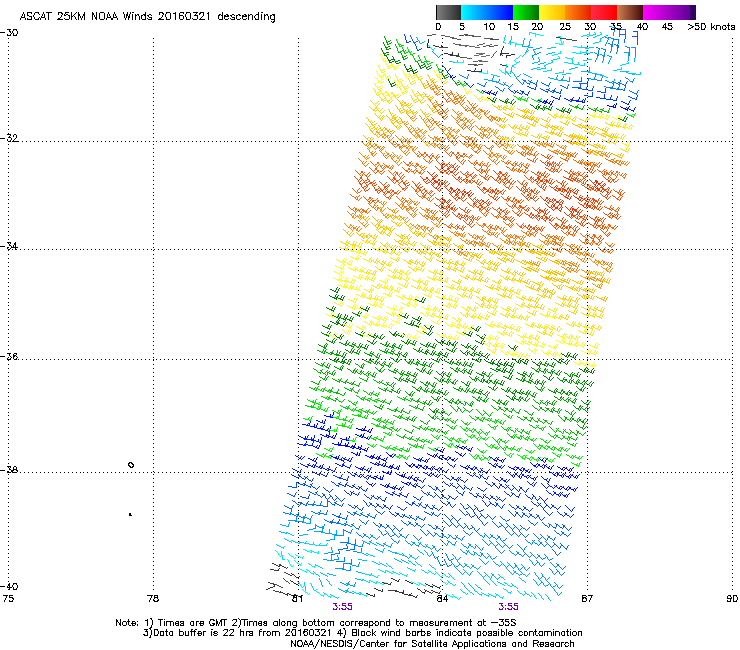Click the '84' longitude axis label
This screenshot has height=650, width=740.
pos(442,599)
